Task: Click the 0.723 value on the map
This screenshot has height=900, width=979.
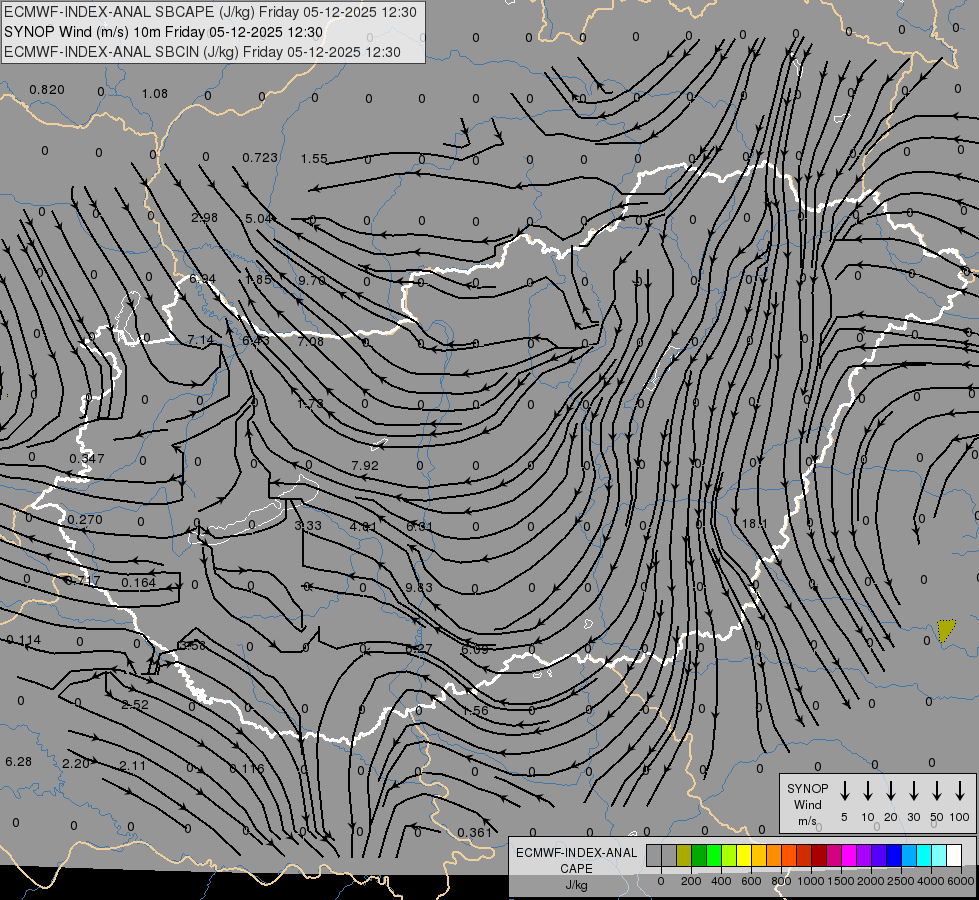Action: pyautogui.click(x=260, y=157)
